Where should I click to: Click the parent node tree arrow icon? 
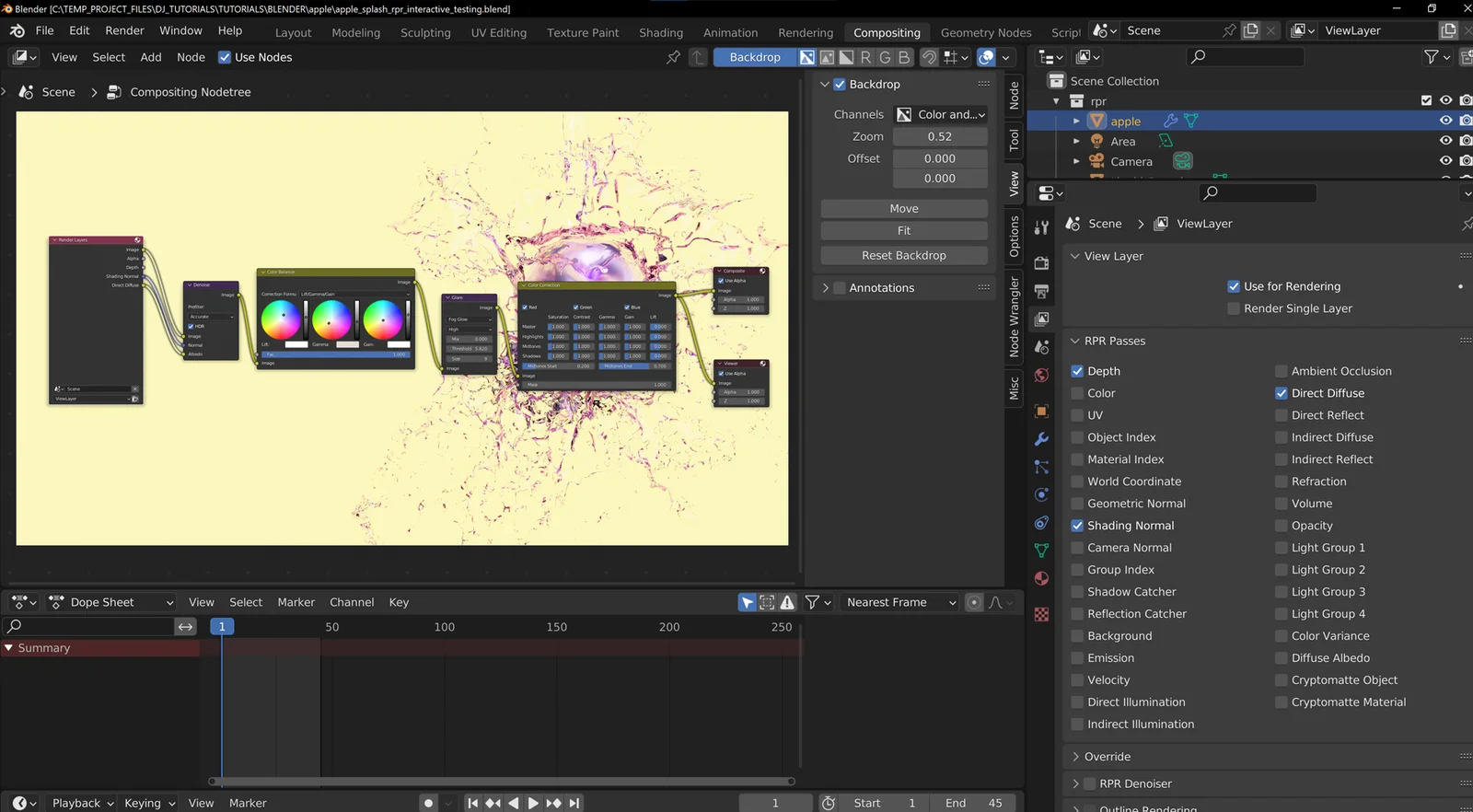point(698,57)
